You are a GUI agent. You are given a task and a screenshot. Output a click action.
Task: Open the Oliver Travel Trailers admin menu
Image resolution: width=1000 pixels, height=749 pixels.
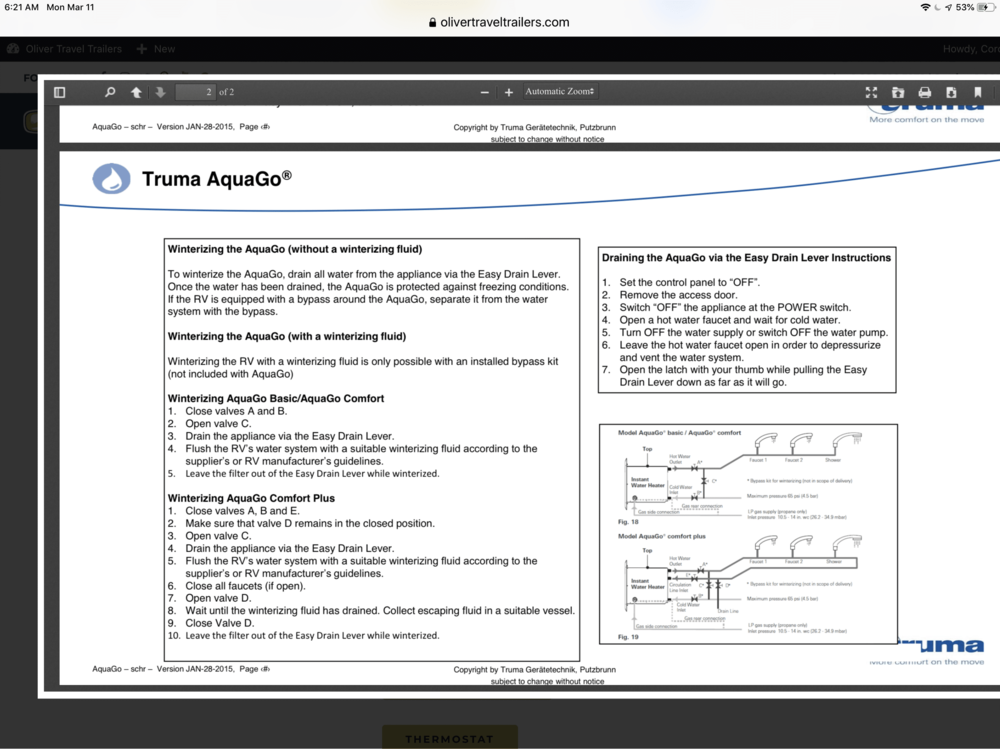point(64,48)
